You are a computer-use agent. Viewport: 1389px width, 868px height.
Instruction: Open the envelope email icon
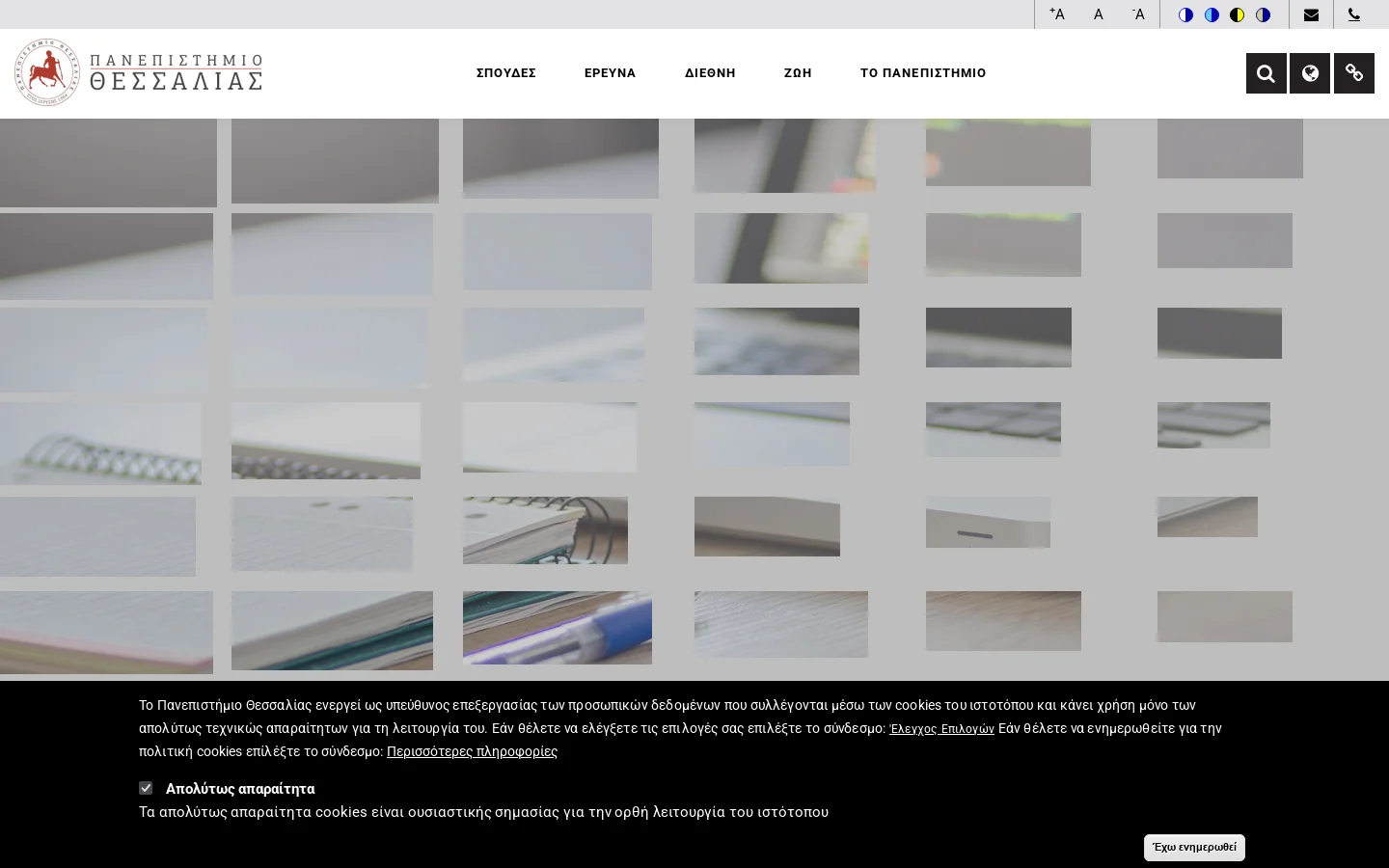pos(1311,14)
